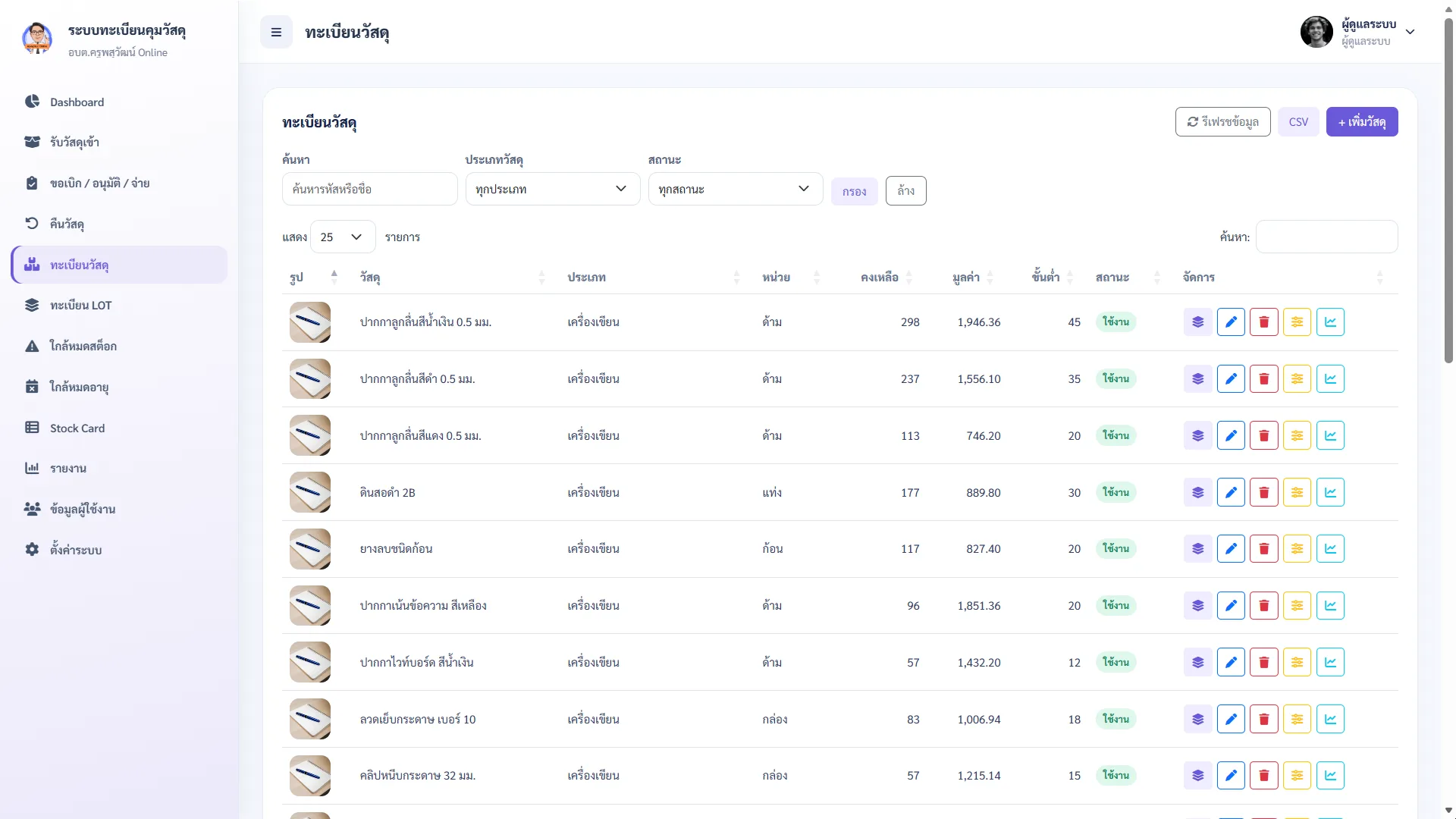Image resolution: width=1456 pixels, height=819 pixels.
Task: Export table with CSV button
Action: 1298,121
